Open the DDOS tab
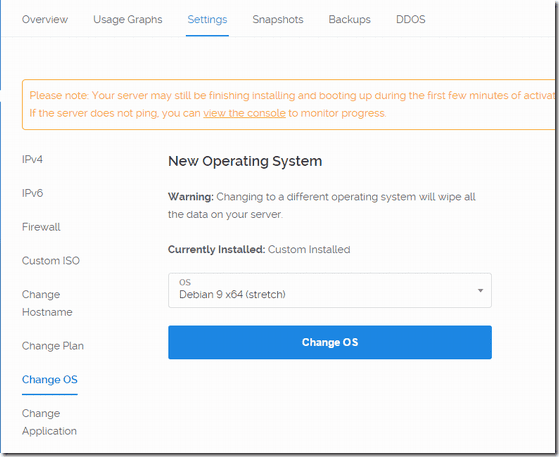Image resolution: width=559 pixels, height=457 pixels. [x=411, y=19]
